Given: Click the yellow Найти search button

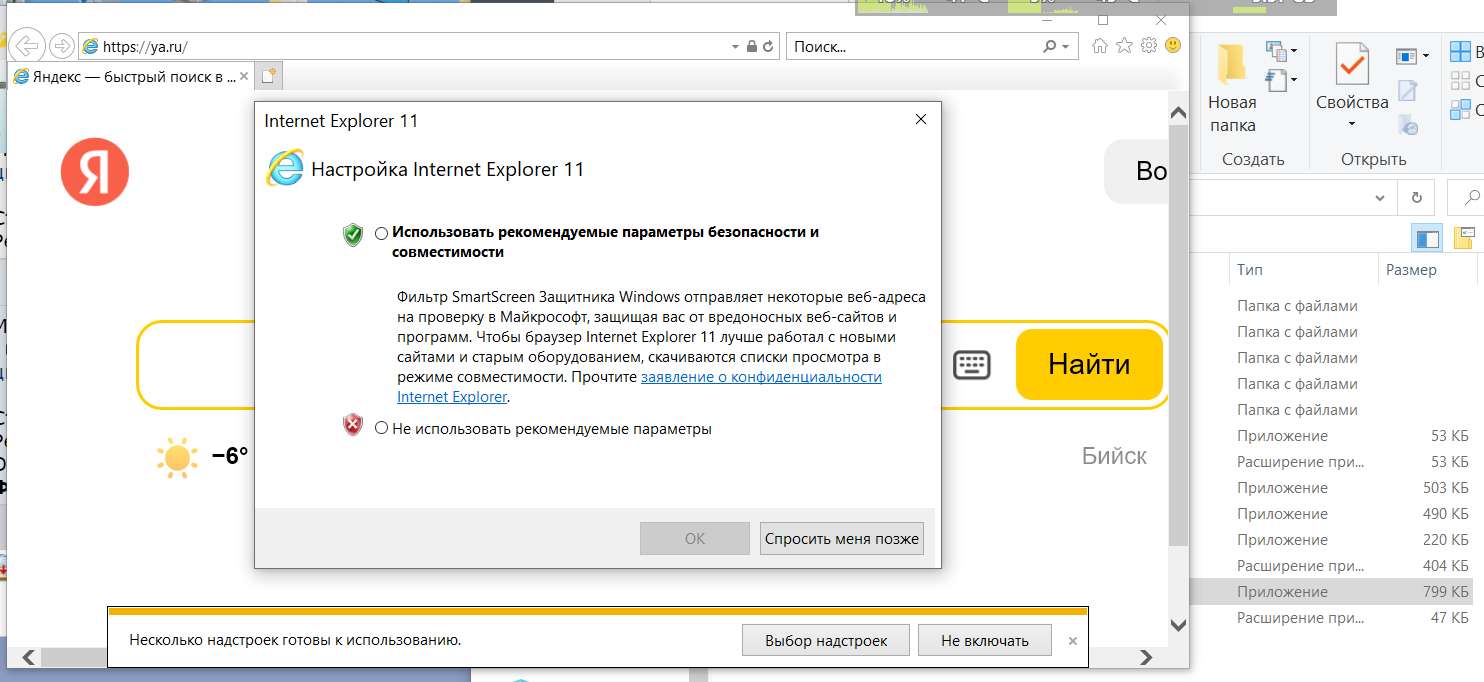Looking at the screenshot, I should click(x=1089, y=365).
